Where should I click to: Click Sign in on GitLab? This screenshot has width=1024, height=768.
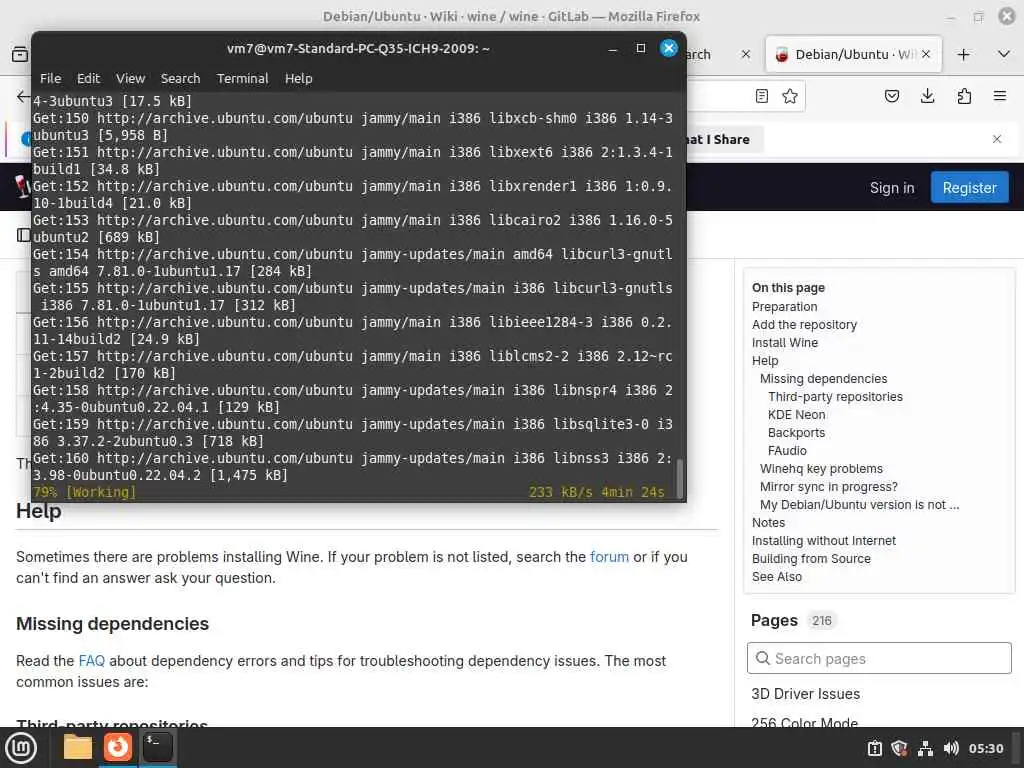coord(891,188)
